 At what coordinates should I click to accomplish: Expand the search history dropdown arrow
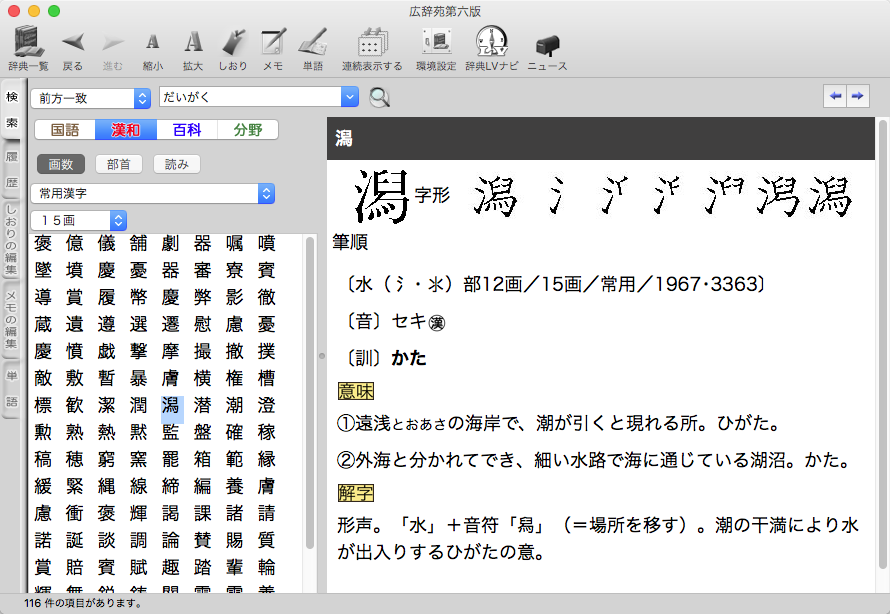tap(350, 97)
